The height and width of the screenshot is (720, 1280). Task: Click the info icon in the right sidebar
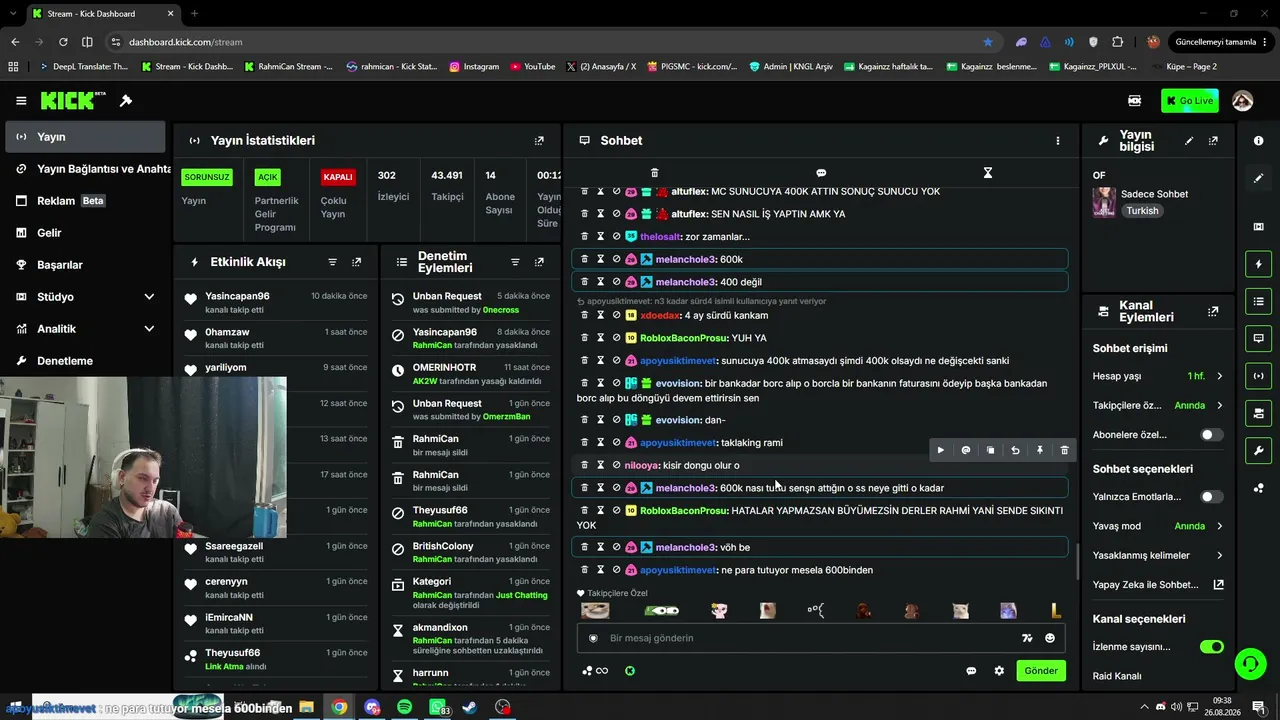(x=1258, y=141)
